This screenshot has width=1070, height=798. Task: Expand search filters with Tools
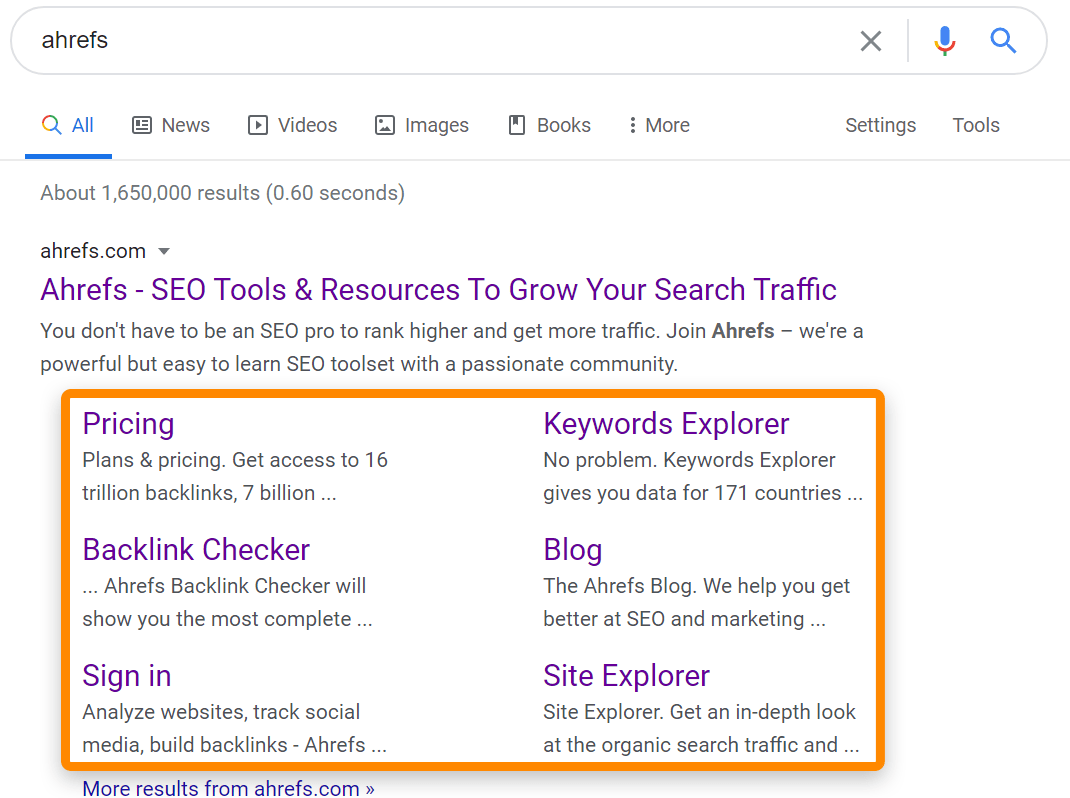(975, 124)
